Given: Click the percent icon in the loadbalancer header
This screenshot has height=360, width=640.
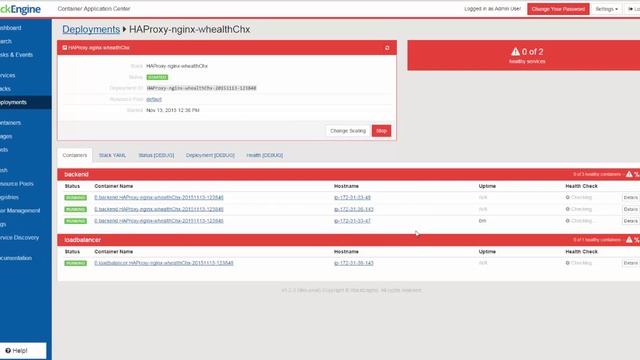Looking at the screenshot, I should pyautogui.click(x=637, y=240).
